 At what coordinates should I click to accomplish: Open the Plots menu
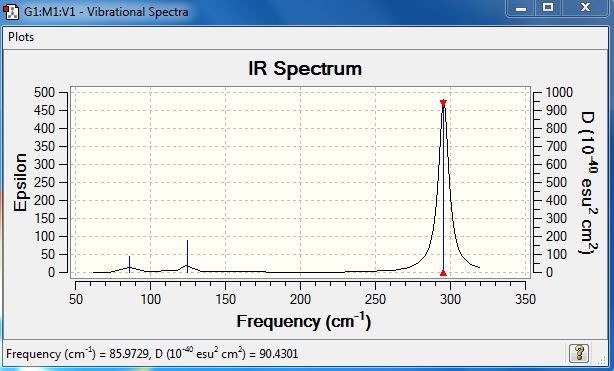tap(21, 37)
